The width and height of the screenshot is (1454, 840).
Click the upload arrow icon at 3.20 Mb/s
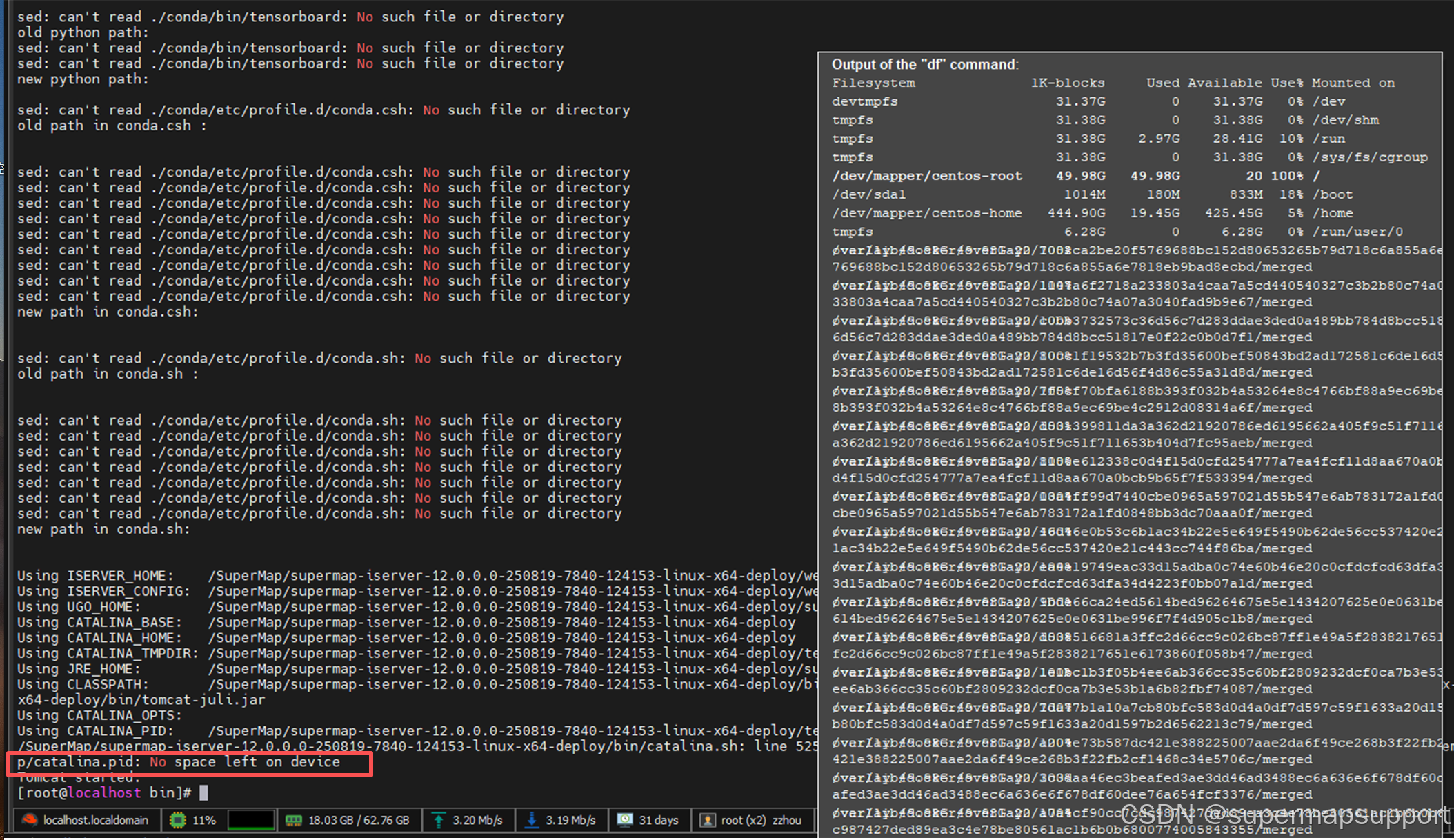pyautogui.click(x=439, y=820)
